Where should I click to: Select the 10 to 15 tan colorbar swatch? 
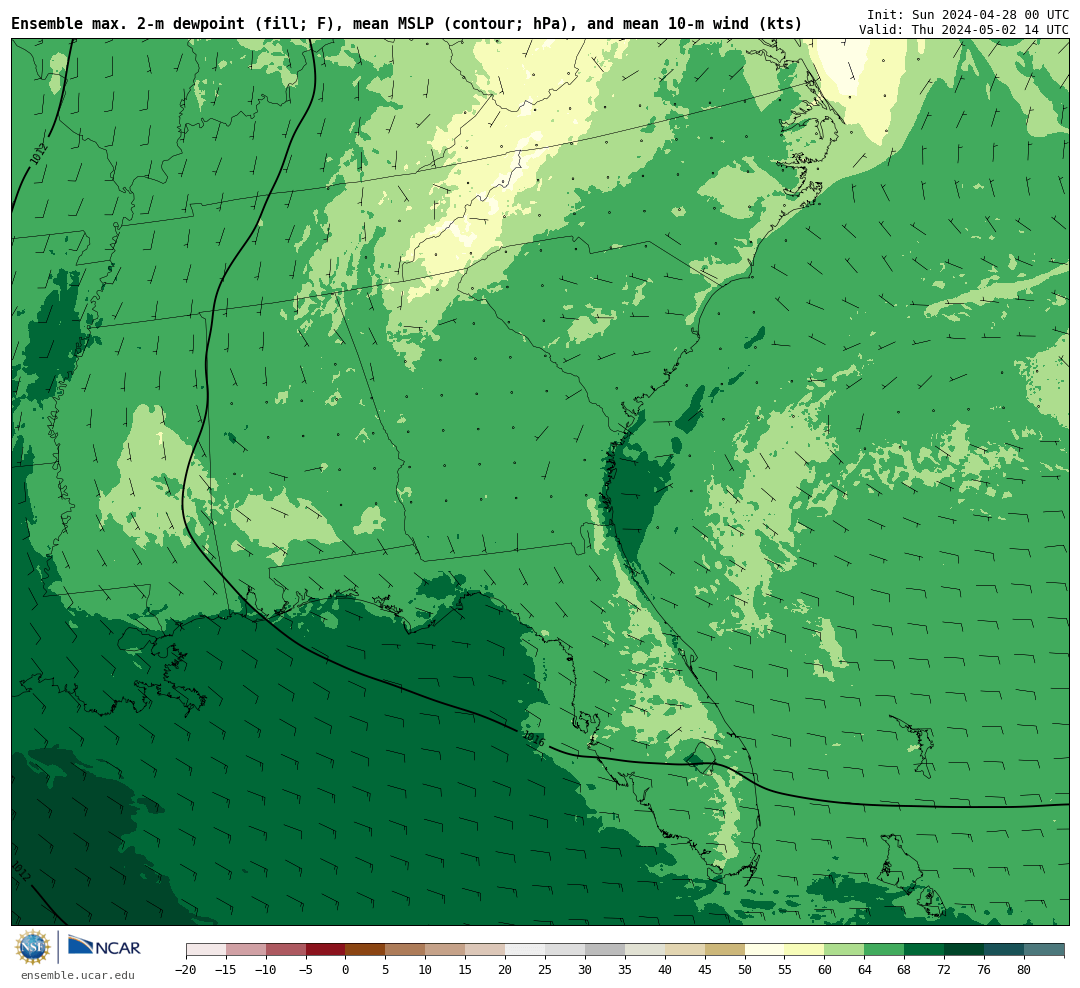click(446, 950)
